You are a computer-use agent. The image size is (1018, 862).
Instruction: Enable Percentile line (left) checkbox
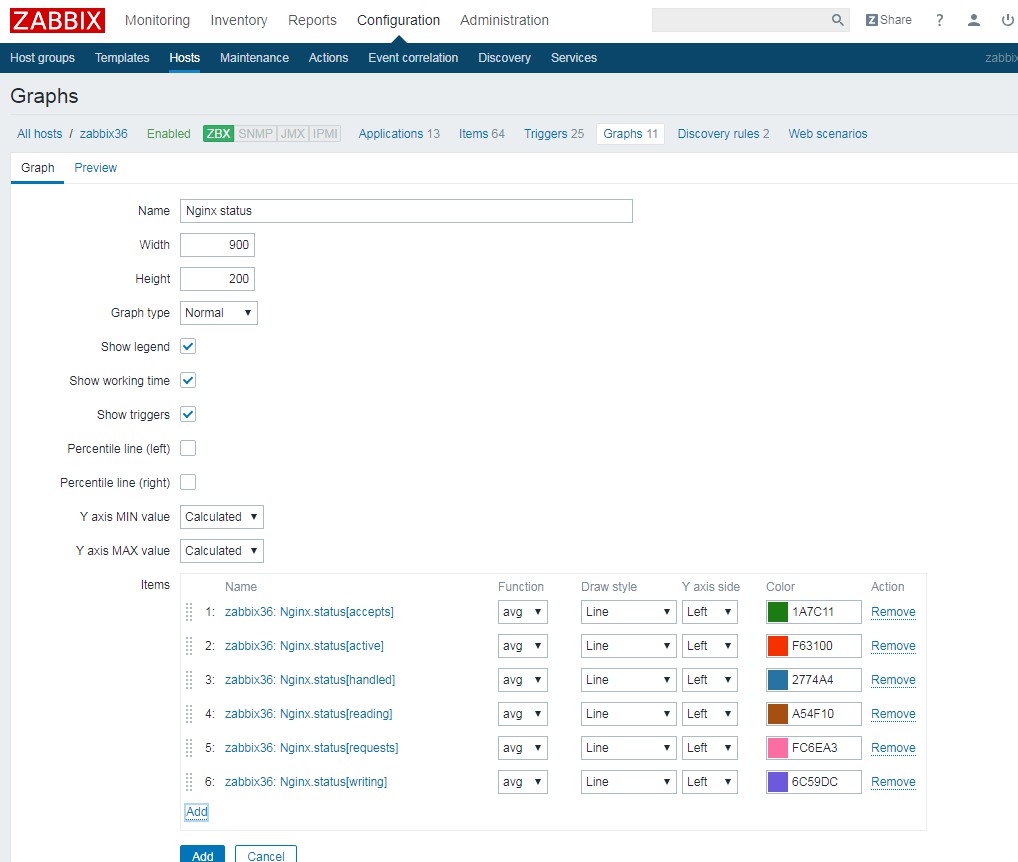(x=188, y=449)
